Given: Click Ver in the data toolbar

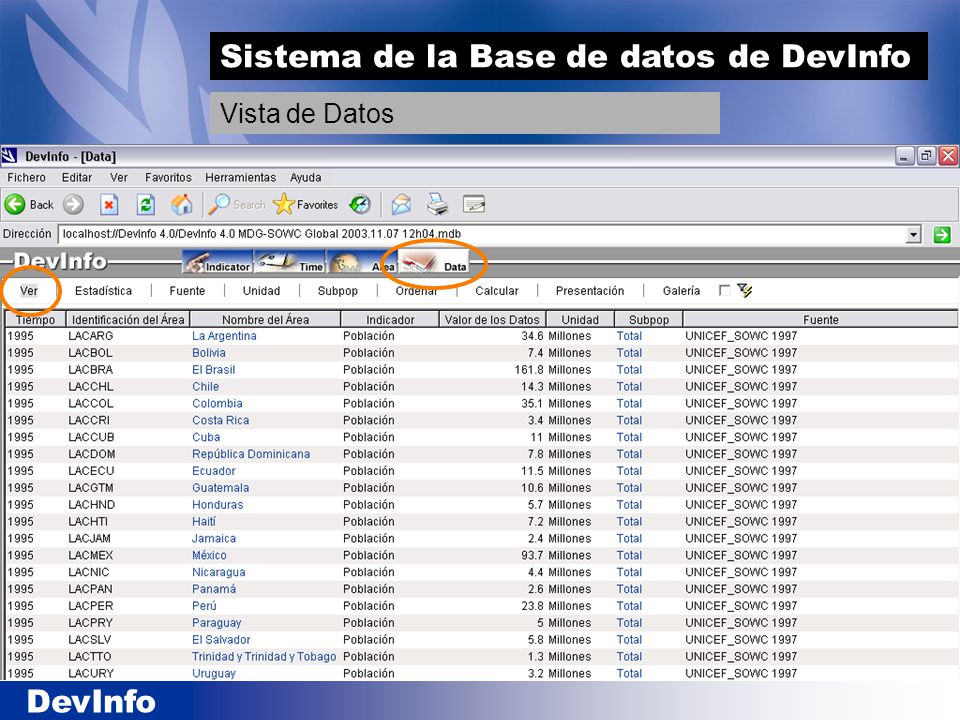Looking at the screenshot, I should 29,291.
